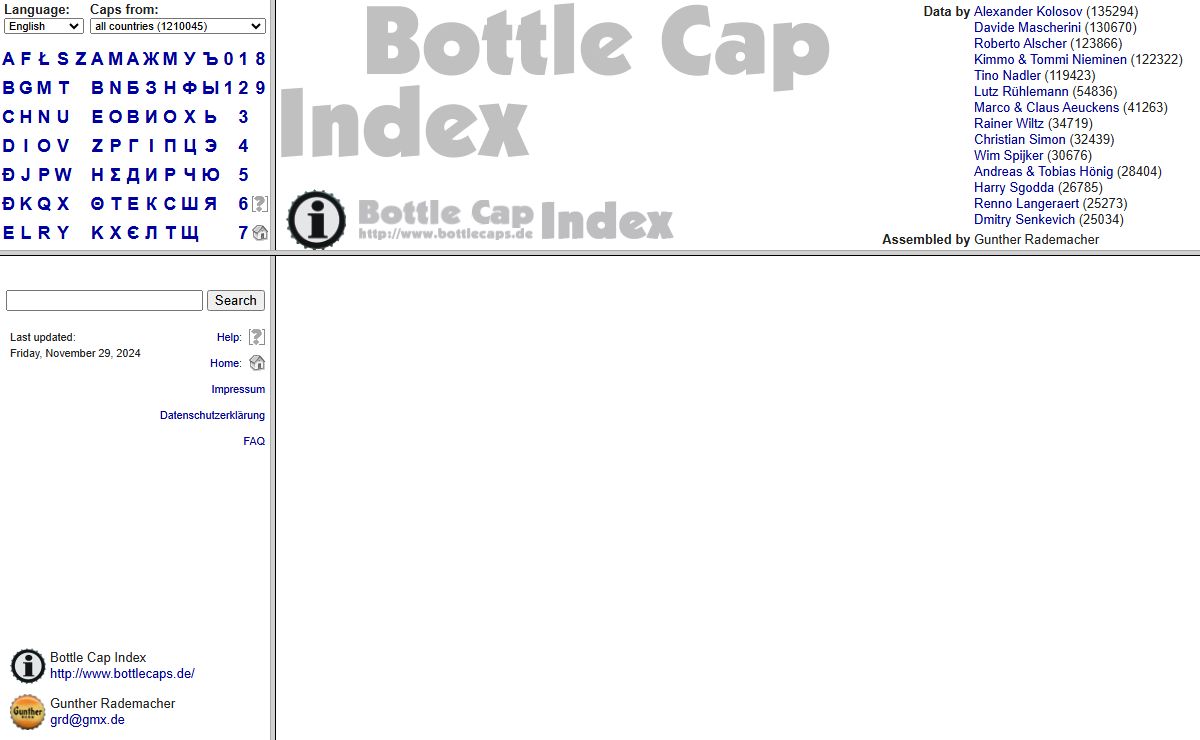1200x740 pixels.
Task: Select digit 9 in the index
Action: click(260, 88)
